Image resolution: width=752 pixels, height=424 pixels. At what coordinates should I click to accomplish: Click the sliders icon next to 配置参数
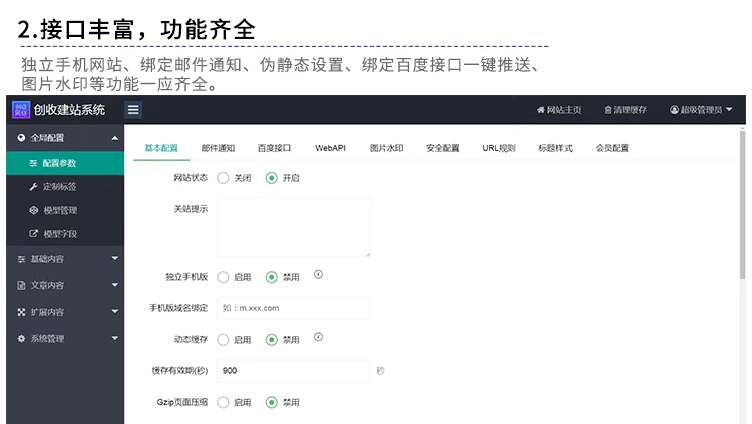click(33, 163)
